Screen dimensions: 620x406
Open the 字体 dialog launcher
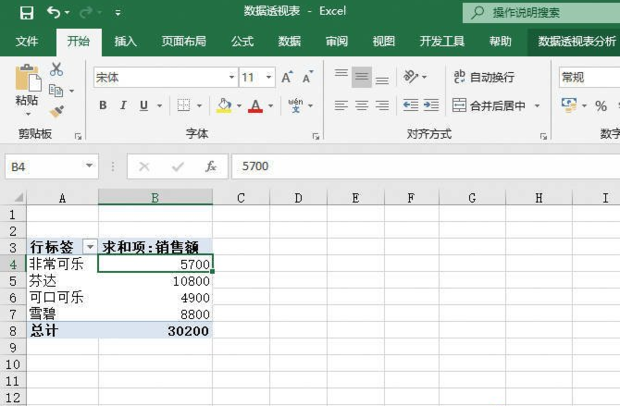point(316,136)
